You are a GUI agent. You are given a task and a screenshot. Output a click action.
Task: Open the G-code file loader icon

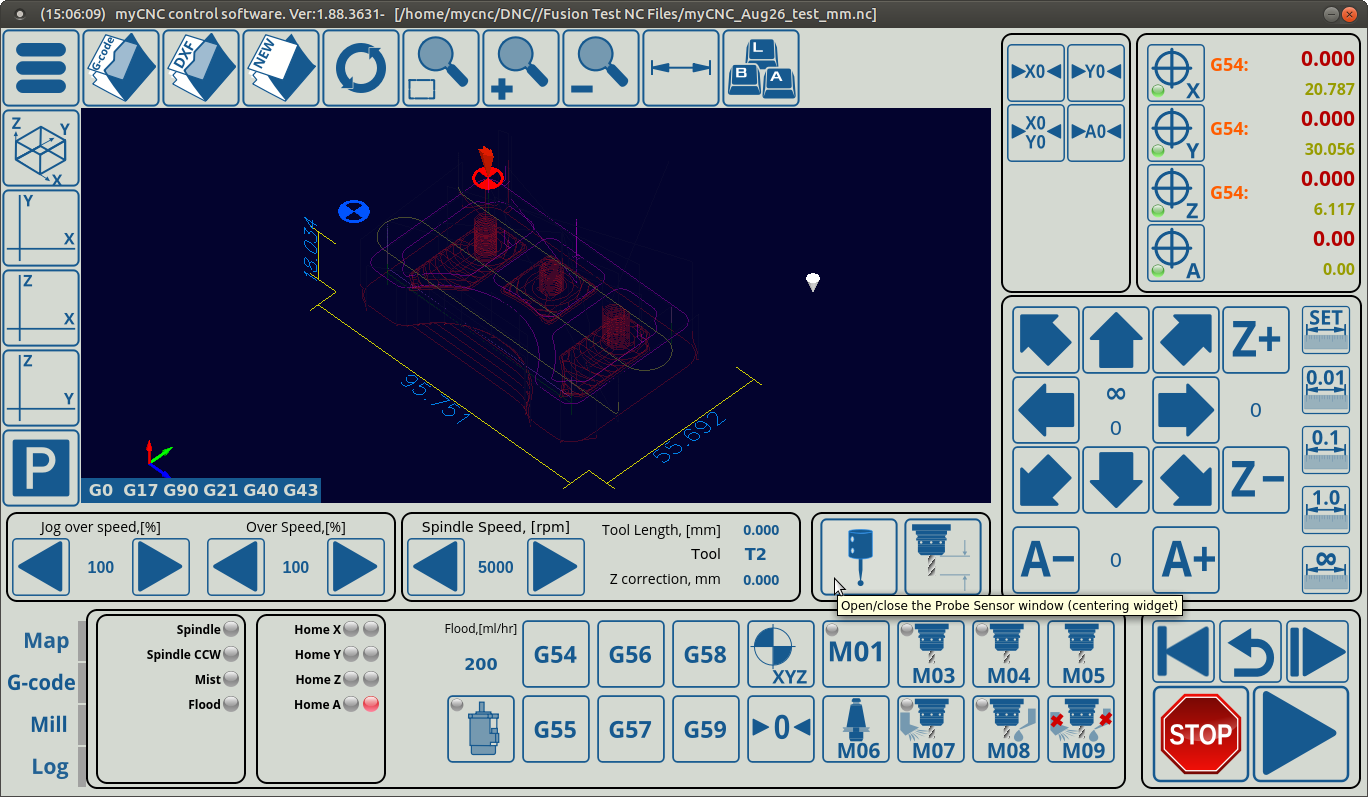pos(121,68)
